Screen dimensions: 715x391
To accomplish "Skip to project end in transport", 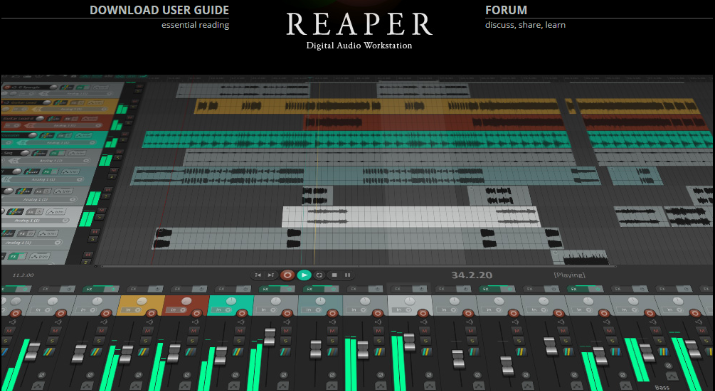I will (x=271, y=275).
